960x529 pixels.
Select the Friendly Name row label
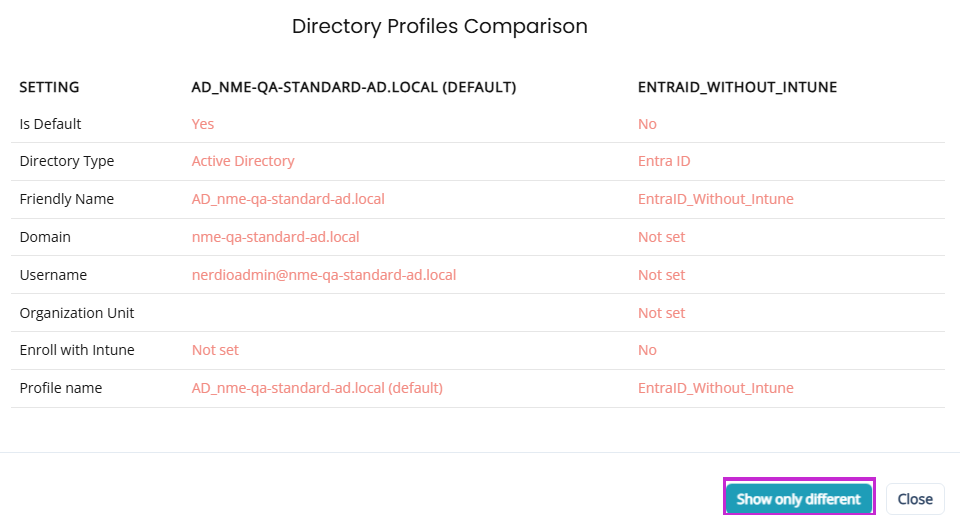[66, 198]
